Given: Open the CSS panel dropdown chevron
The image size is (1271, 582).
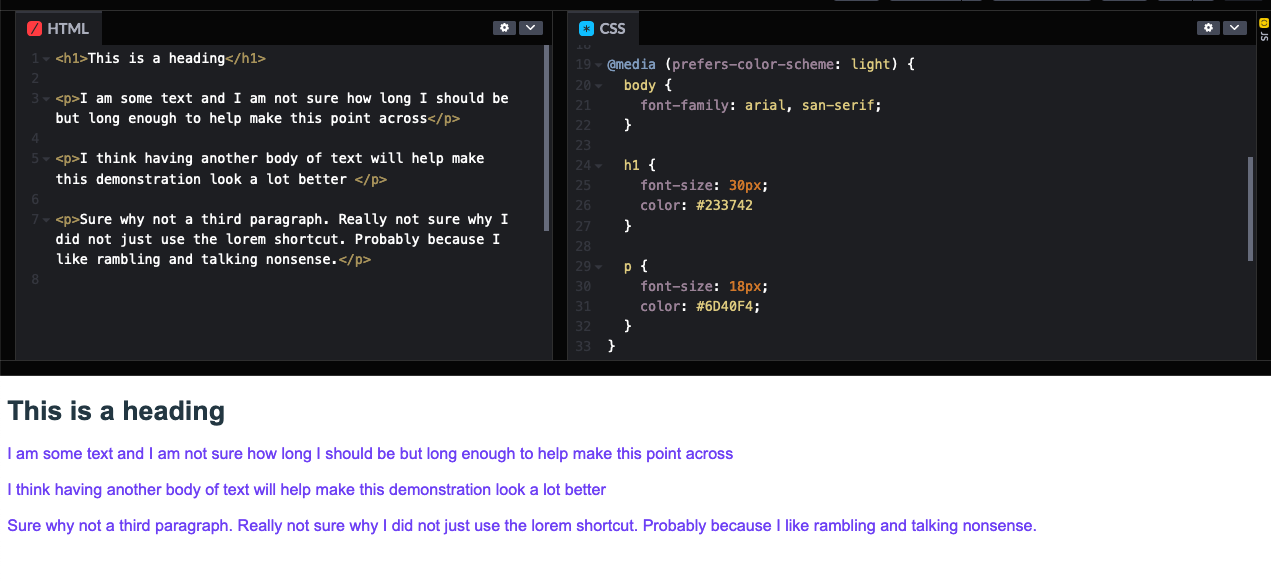Looking at the screenshot, I should click(x=1234, y=27).
